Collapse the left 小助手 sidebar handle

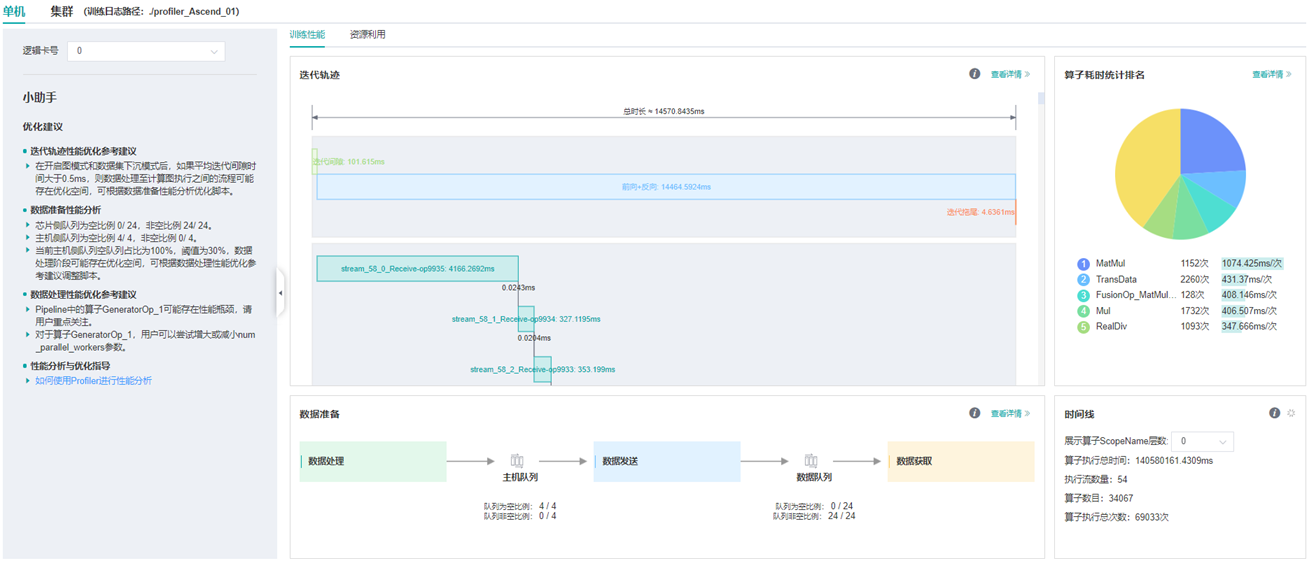[x=280, y=293]
